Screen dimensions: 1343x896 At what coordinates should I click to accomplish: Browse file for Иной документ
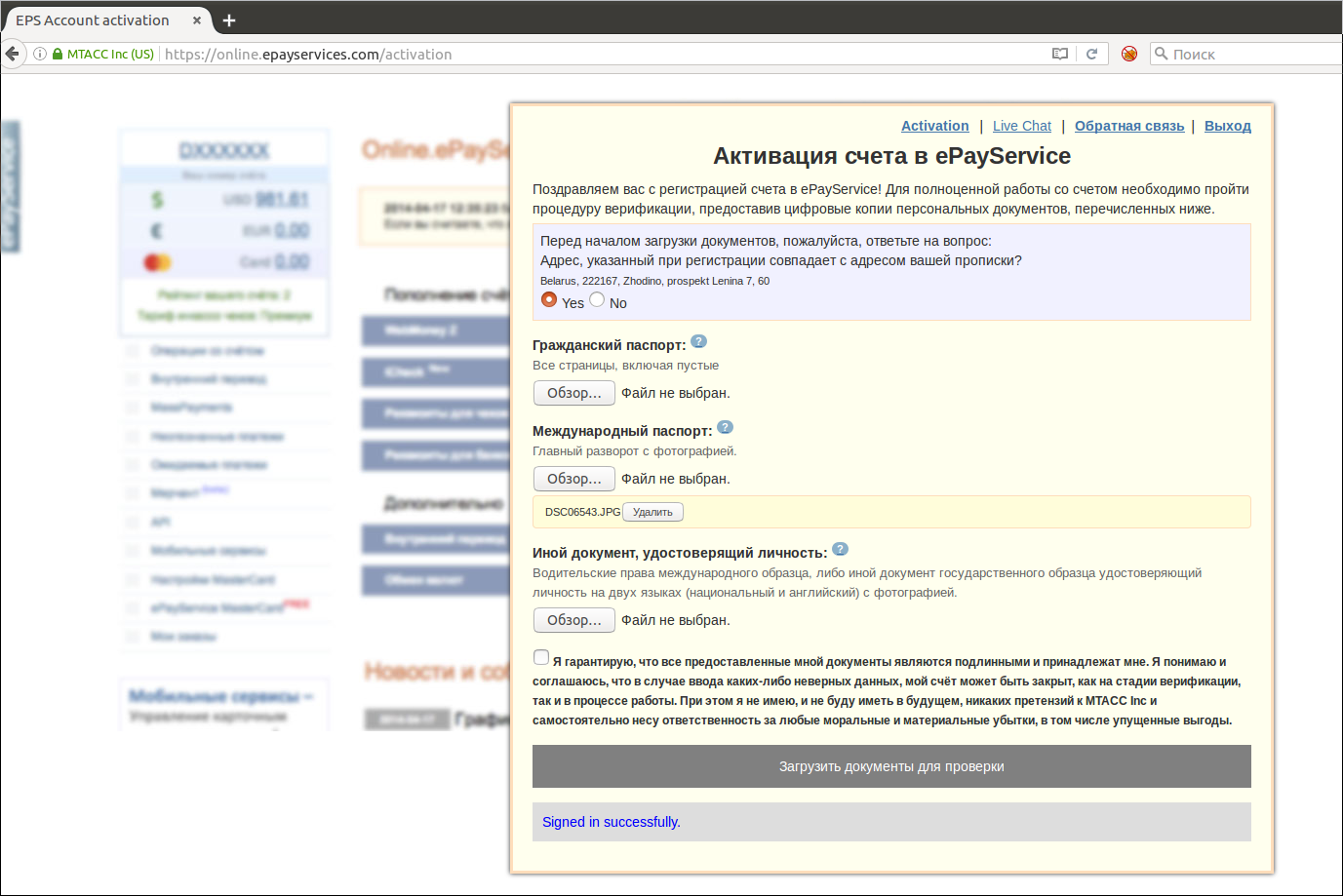(x=574, y=620)
